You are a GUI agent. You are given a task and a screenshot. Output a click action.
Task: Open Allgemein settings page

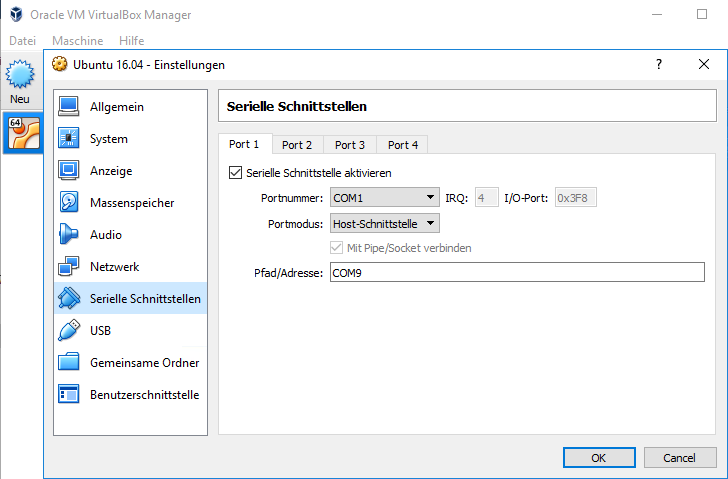130,106
